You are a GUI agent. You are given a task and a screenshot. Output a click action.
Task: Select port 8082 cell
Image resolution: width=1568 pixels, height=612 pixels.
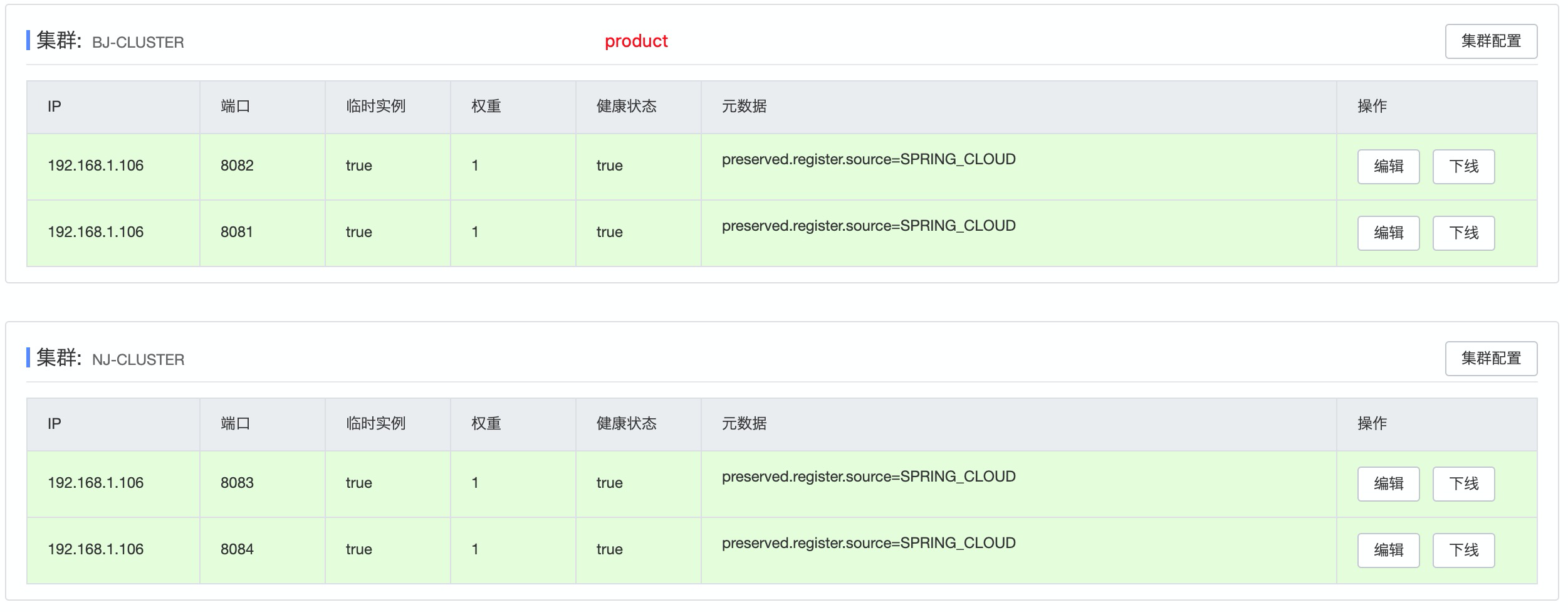pos(237,166)
